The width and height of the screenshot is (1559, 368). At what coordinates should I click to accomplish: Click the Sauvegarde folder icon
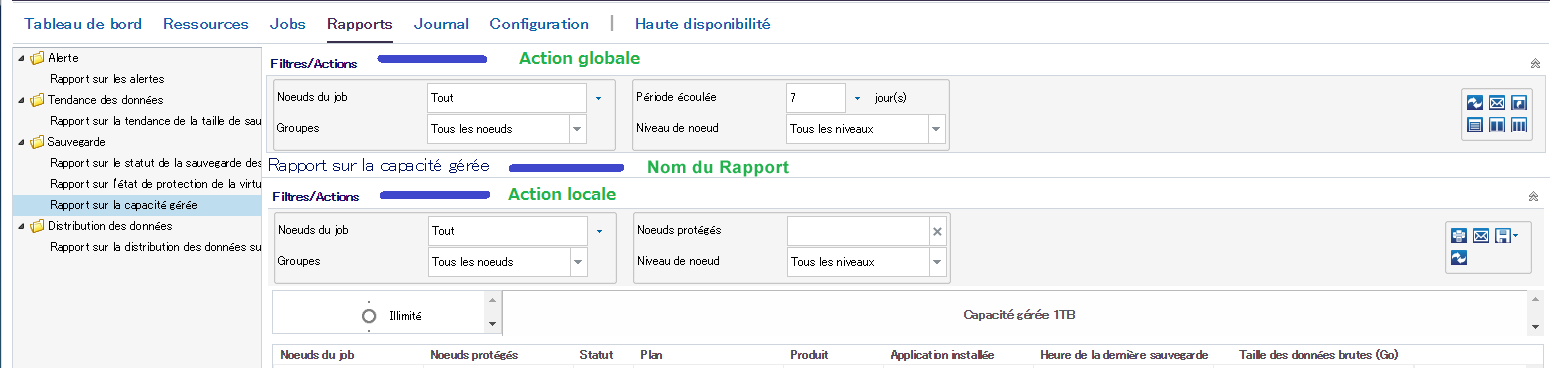pos(38,142)
